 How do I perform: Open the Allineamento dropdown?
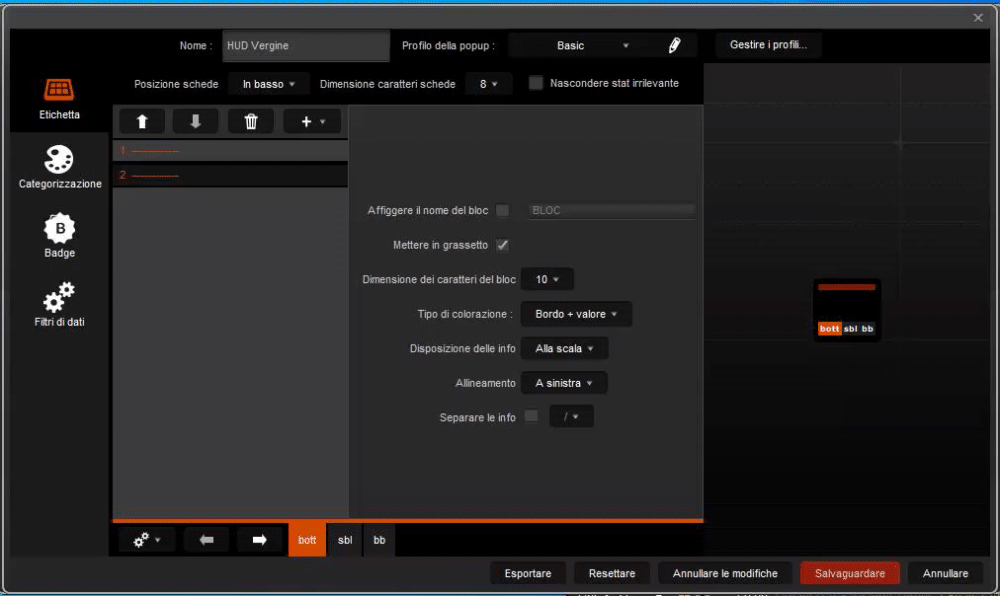(564, 382)
